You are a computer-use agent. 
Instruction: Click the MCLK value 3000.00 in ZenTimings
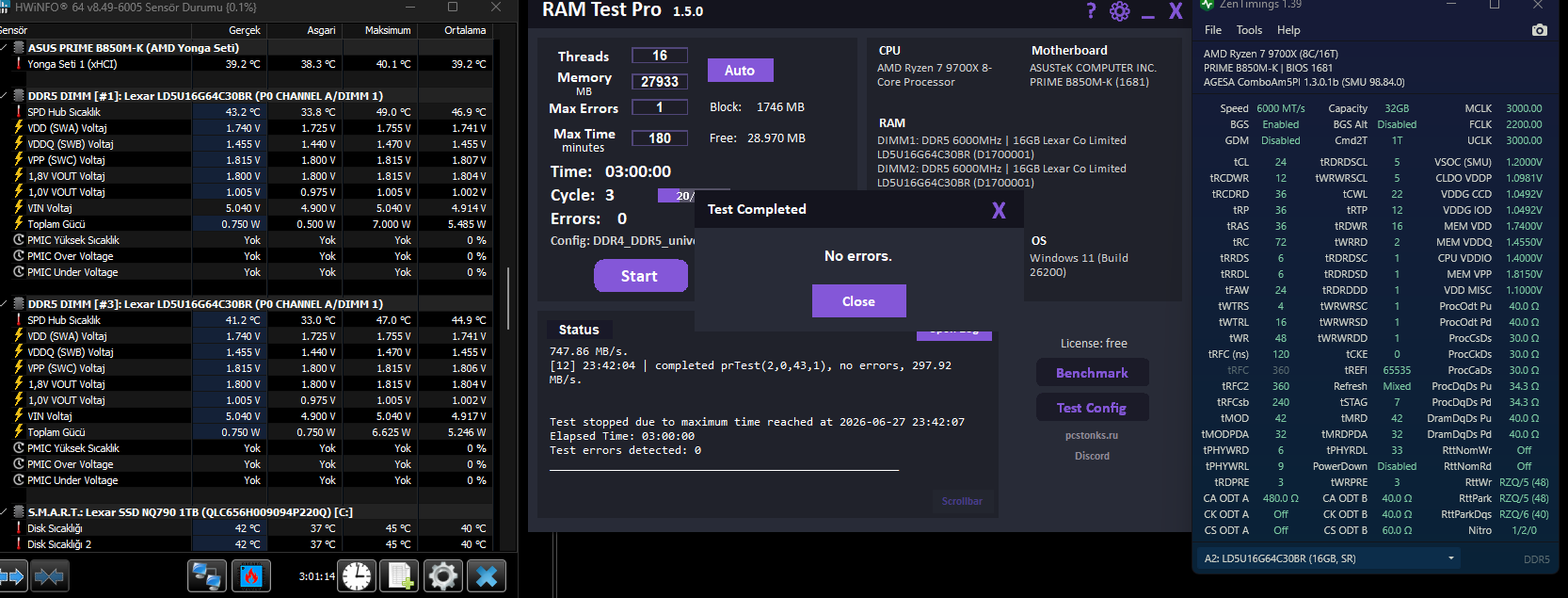(1524, 108)
